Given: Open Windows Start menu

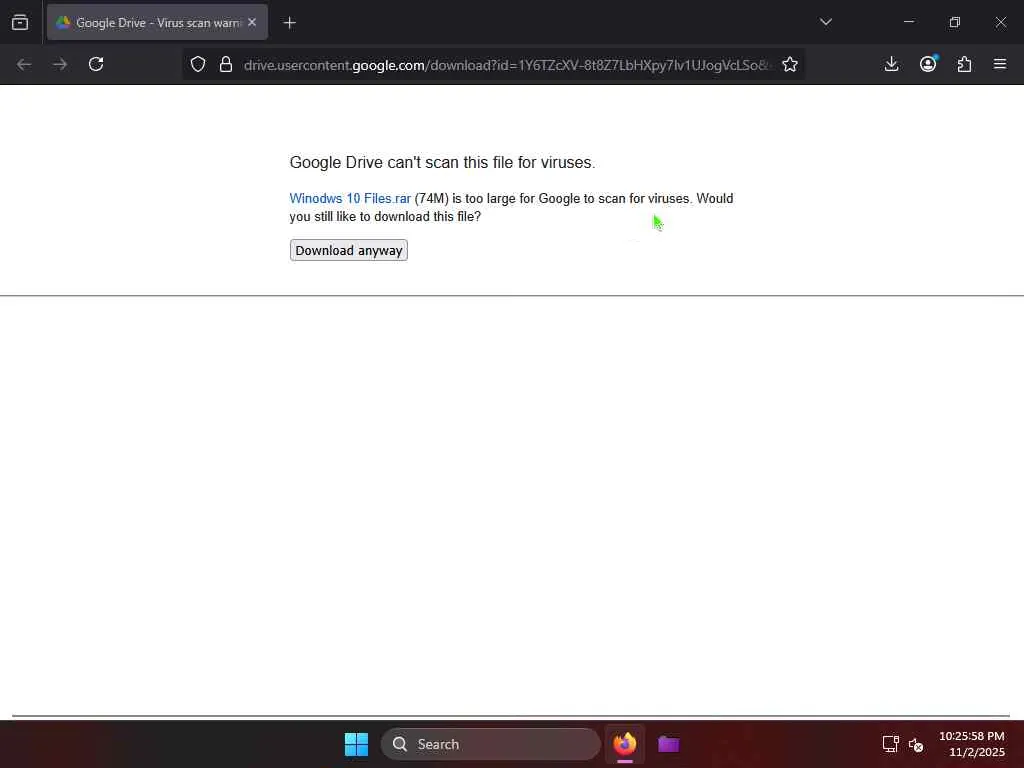Looking at the screenshot, I should 357,744.
